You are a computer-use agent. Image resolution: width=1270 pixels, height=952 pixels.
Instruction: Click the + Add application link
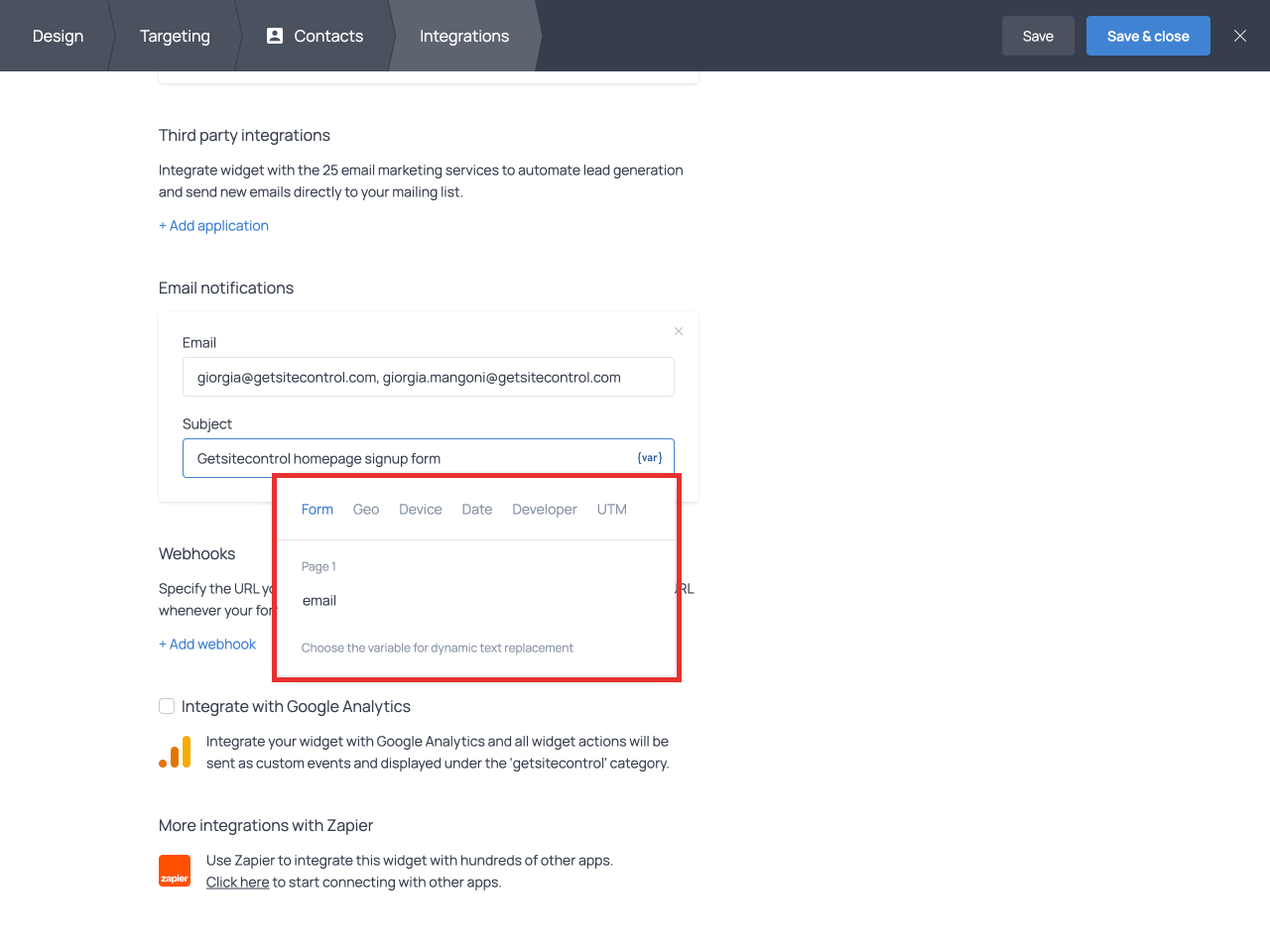pos(213,226)
